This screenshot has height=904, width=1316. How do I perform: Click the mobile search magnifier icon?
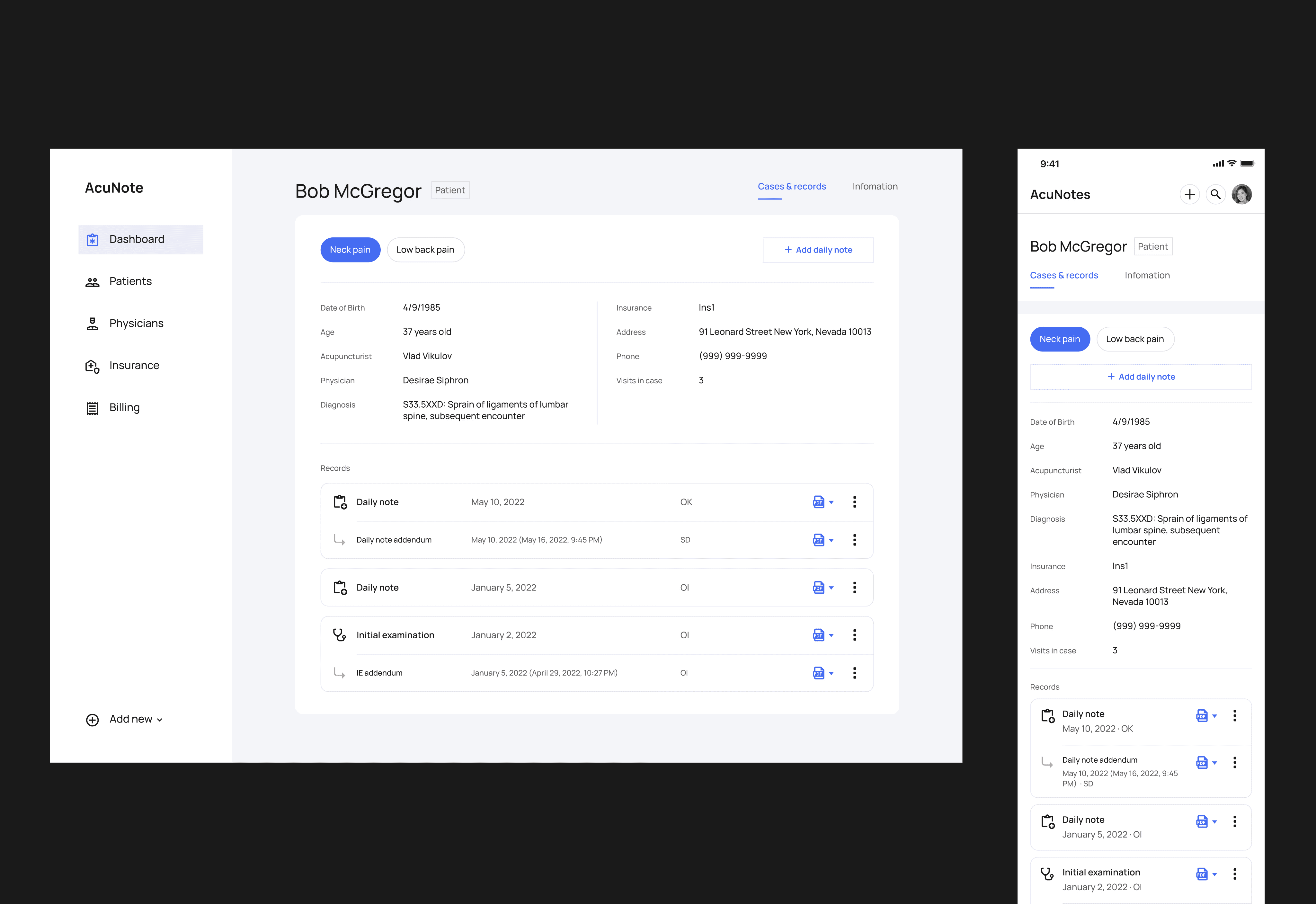1216,195
